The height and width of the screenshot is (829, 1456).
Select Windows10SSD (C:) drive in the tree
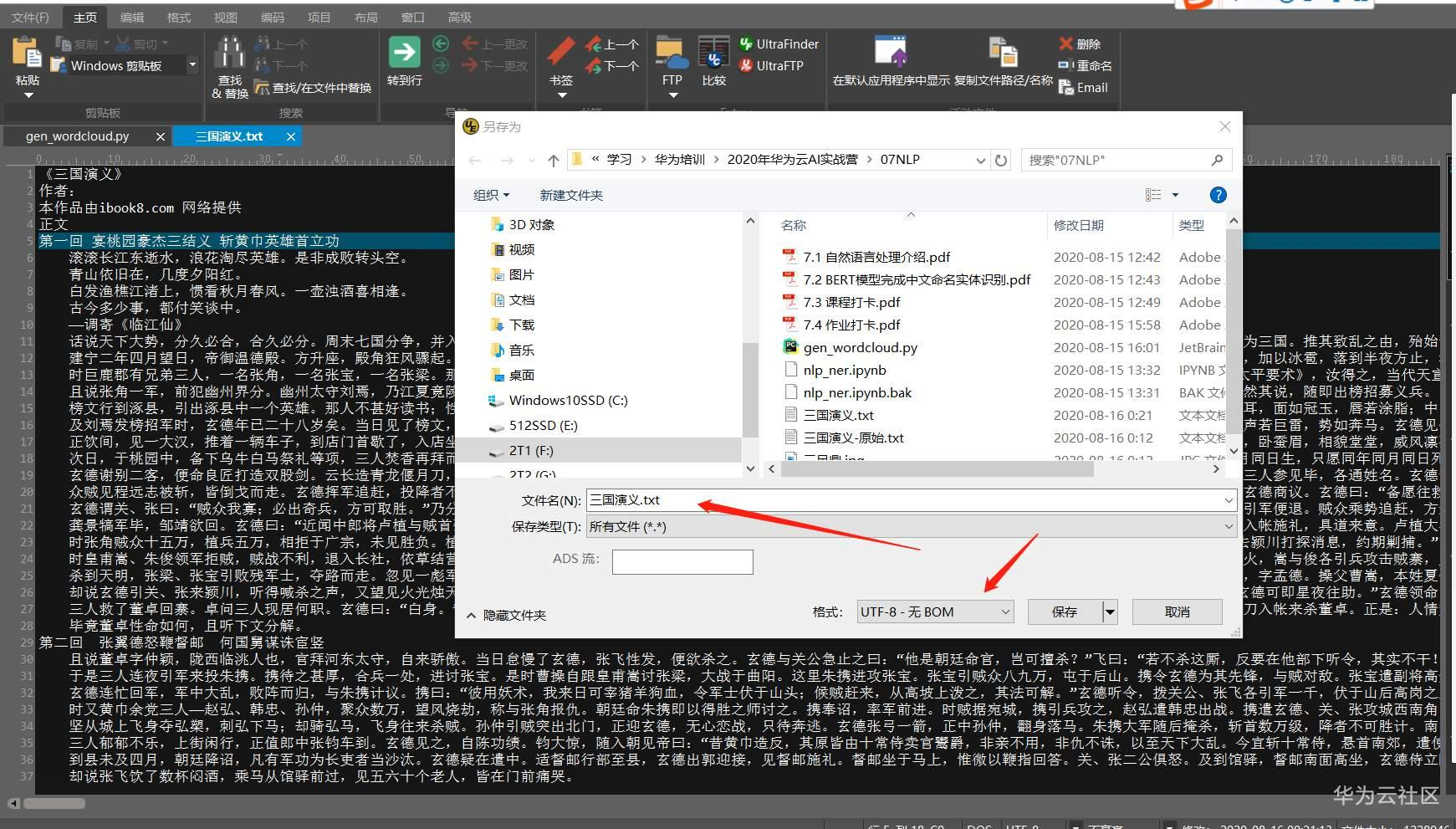click(x=569, y=400)
